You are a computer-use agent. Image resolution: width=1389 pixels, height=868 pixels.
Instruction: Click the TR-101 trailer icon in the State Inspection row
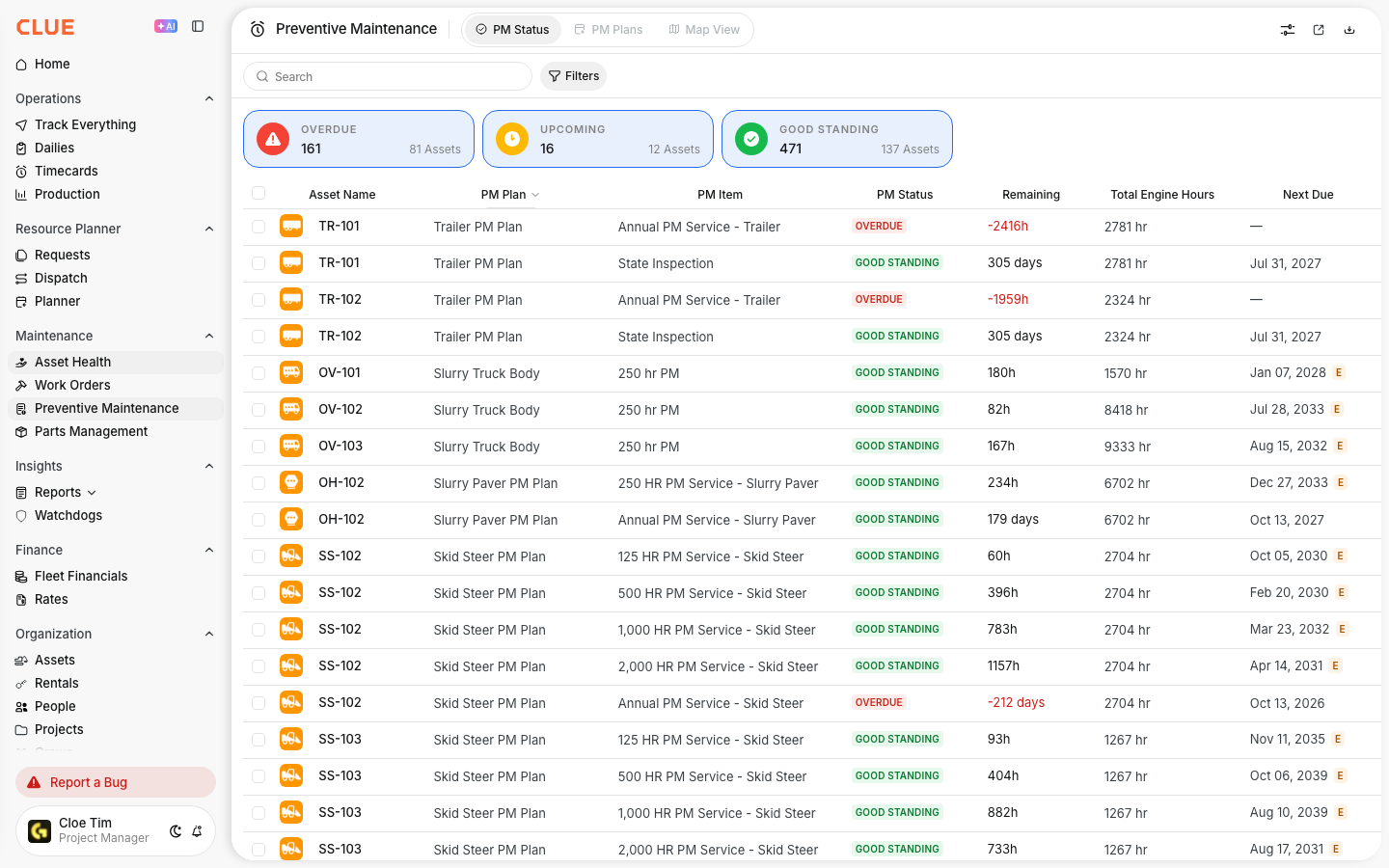point(291,262)
